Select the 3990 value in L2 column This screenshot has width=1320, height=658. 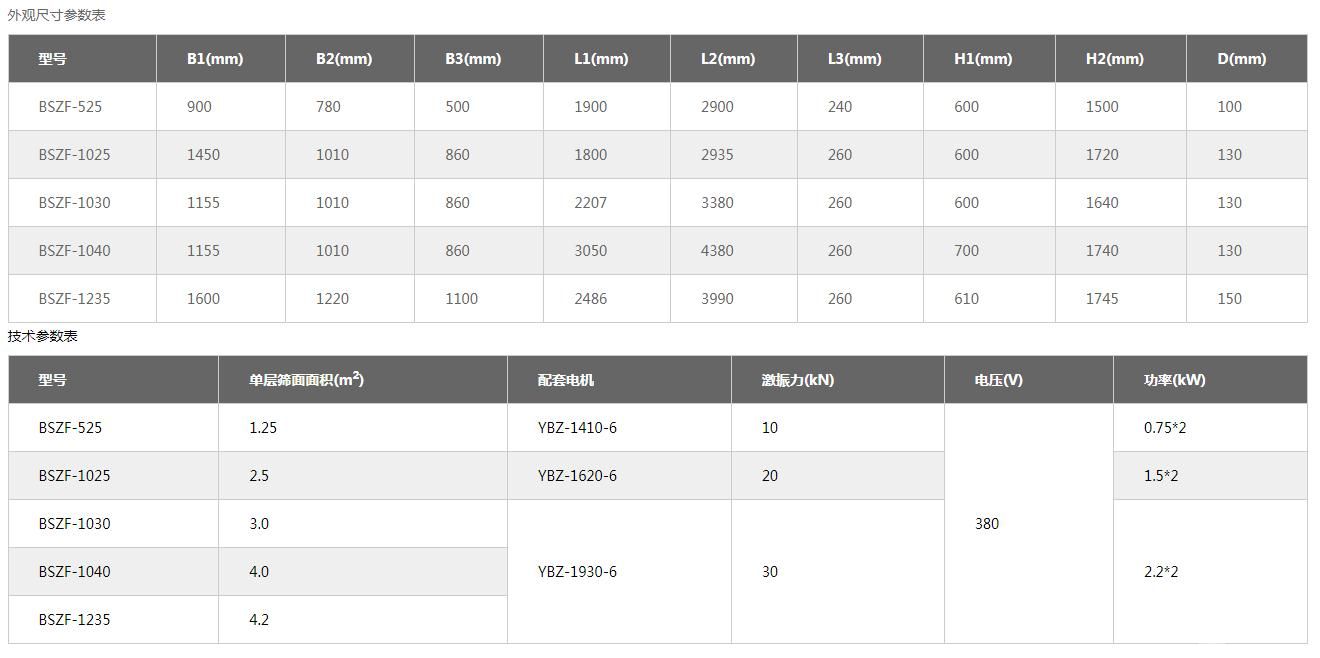pos(717,299)
